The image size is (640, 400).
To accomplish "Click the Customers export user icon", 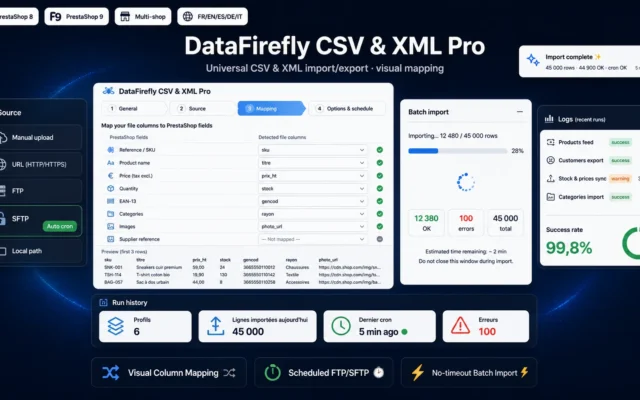I will [x=551, y=160].
